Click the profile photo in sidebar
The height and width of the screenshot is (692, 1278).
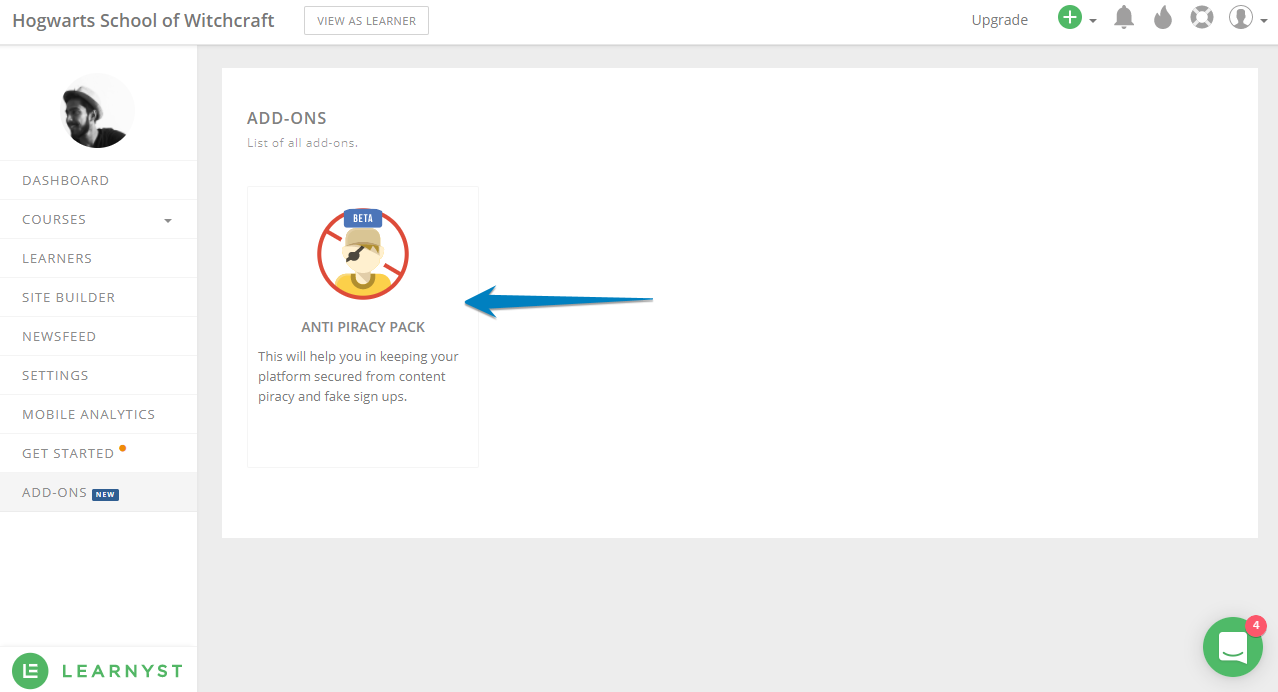(x=97, y=111)
